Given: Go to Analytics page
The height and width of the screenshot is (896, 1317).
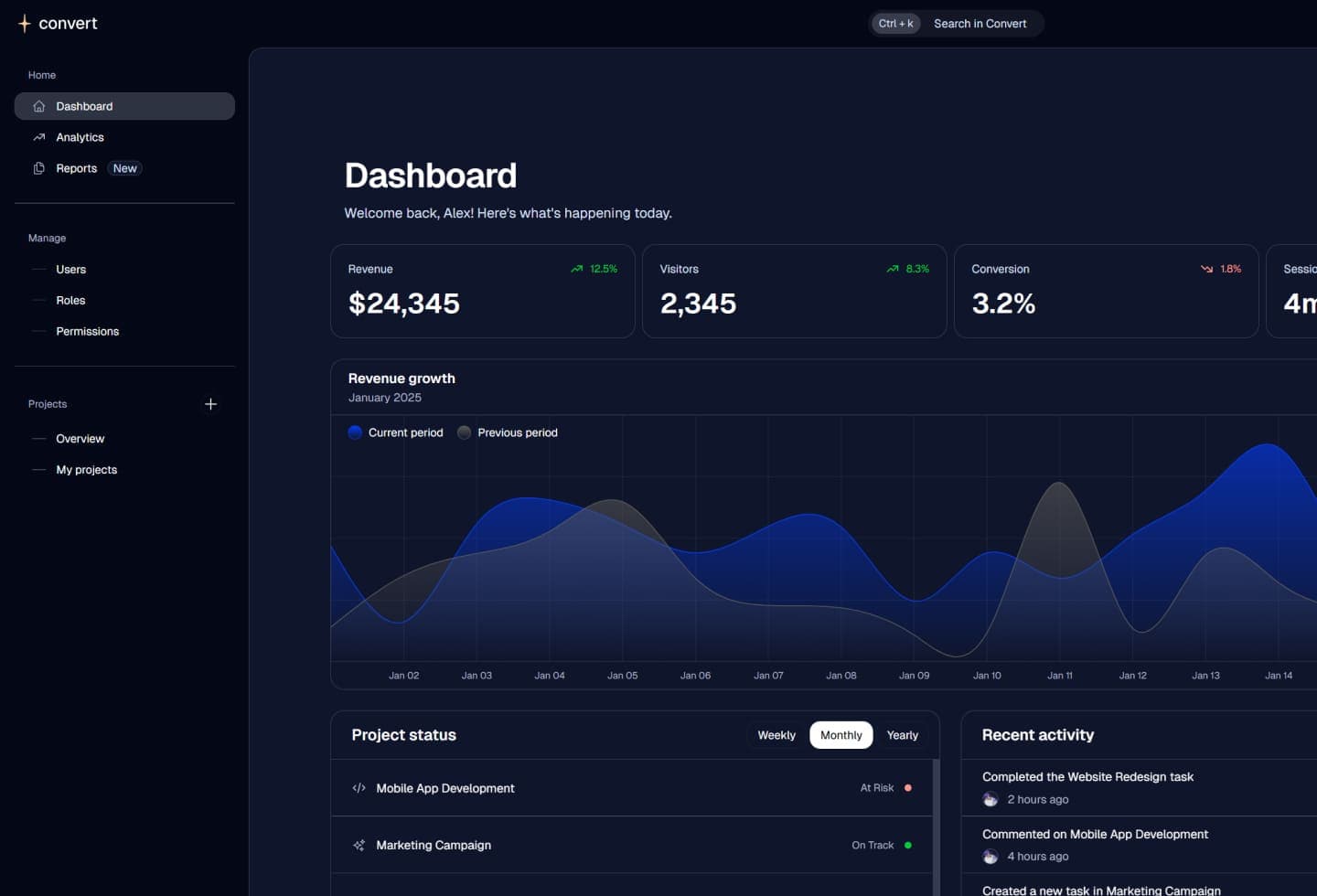Looking at the screenshot, I should [x=124, y=137].
